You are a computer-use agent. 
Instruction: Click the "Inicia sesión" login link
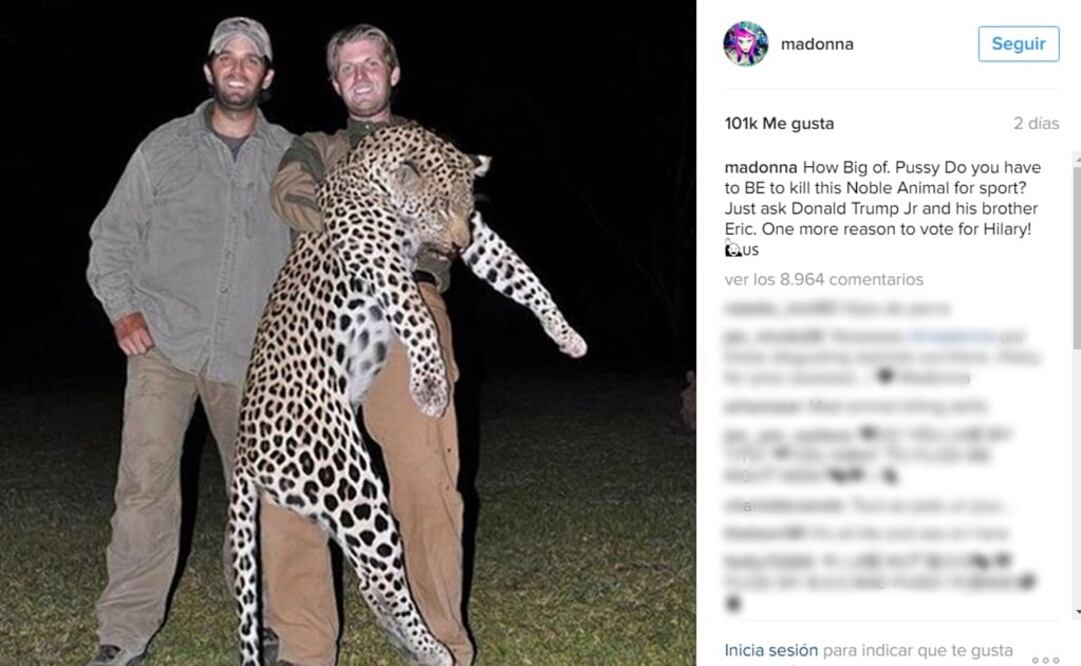771,650
